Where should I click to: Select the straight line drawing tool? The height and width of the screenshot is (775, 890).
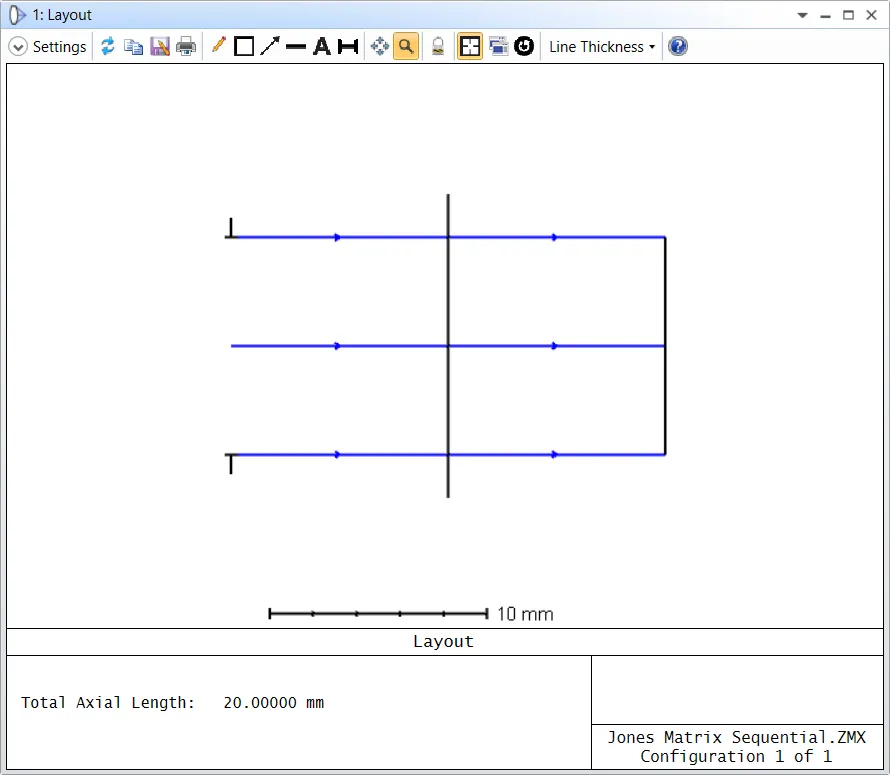tap(296, 47)
